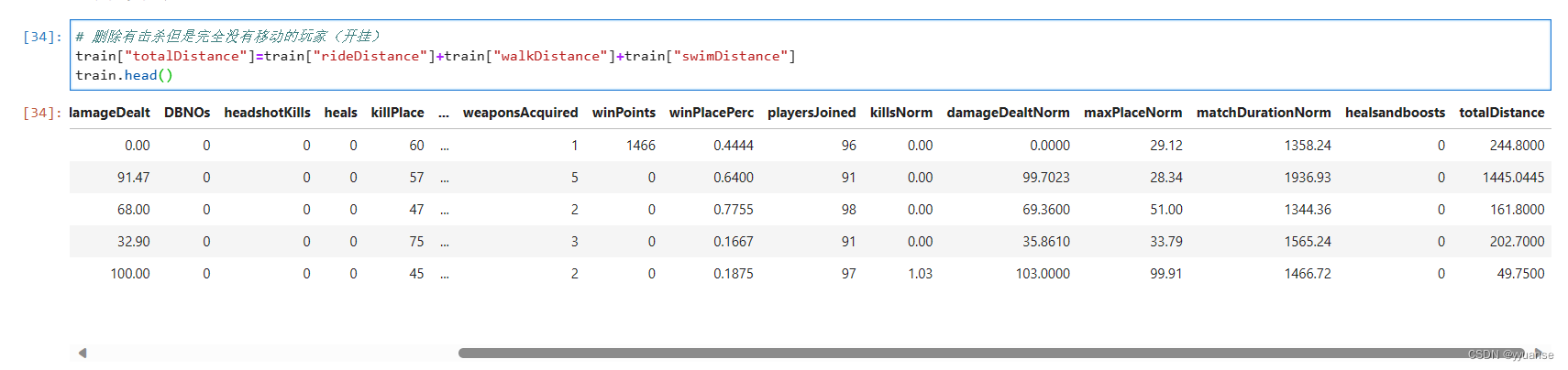Click the playersJoined value 98
The width and height of the screenshot is (1568, 370).
click(849, 210)
